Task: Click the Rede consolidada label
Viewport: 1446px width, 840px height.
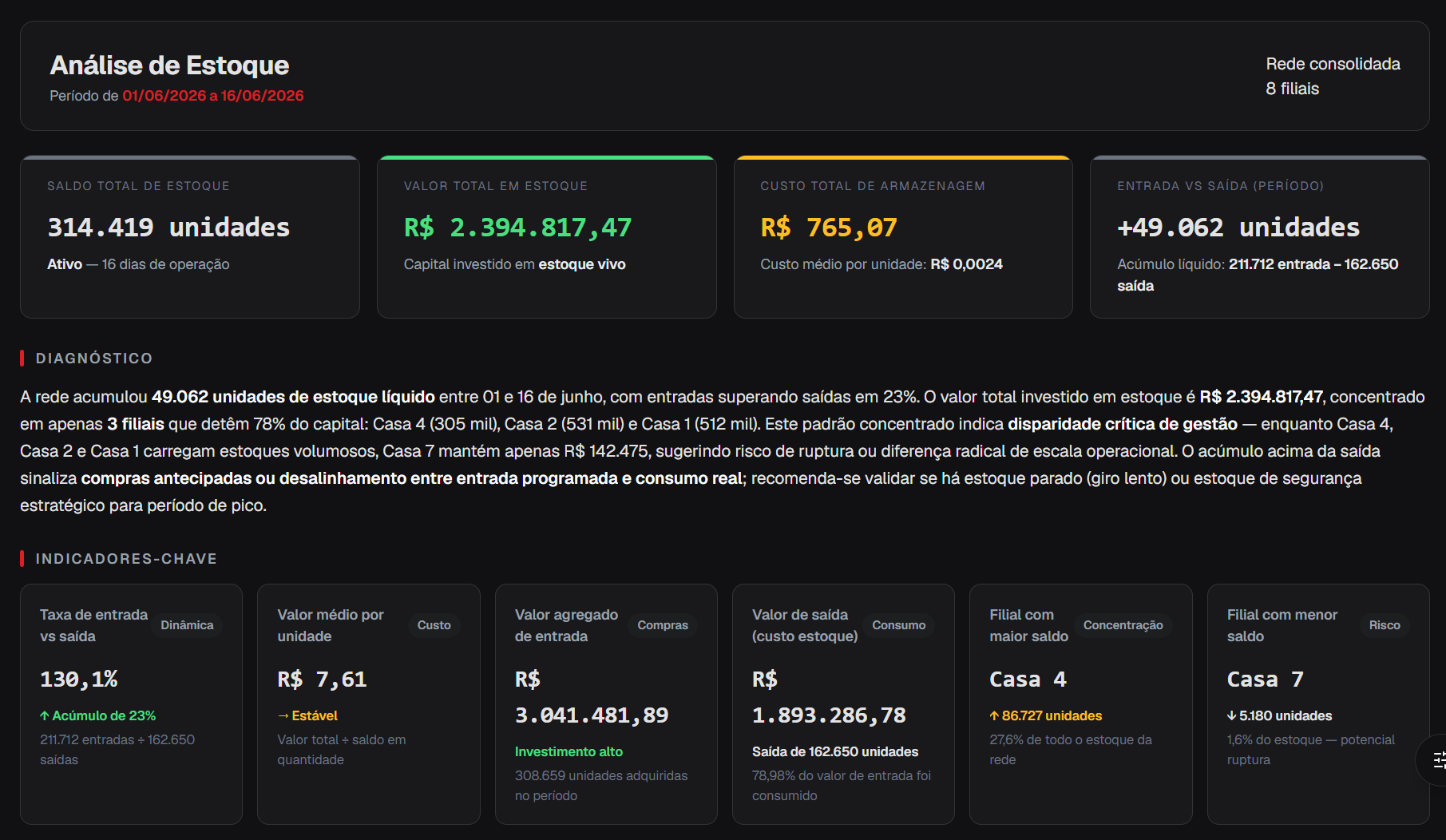Action: pyautogui.click(x=1333, y=64)
